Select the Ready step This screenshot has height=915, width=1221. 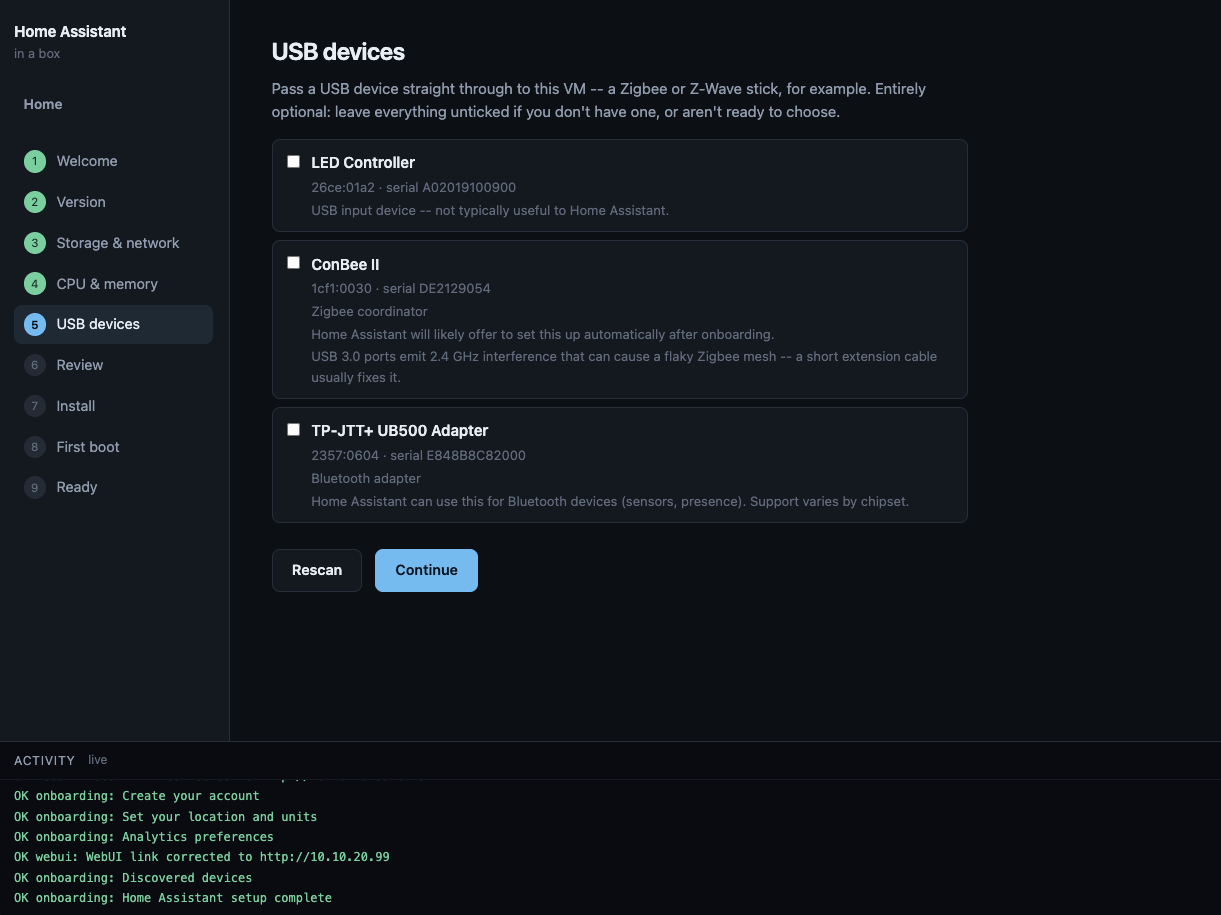click(x=113, y=487)
